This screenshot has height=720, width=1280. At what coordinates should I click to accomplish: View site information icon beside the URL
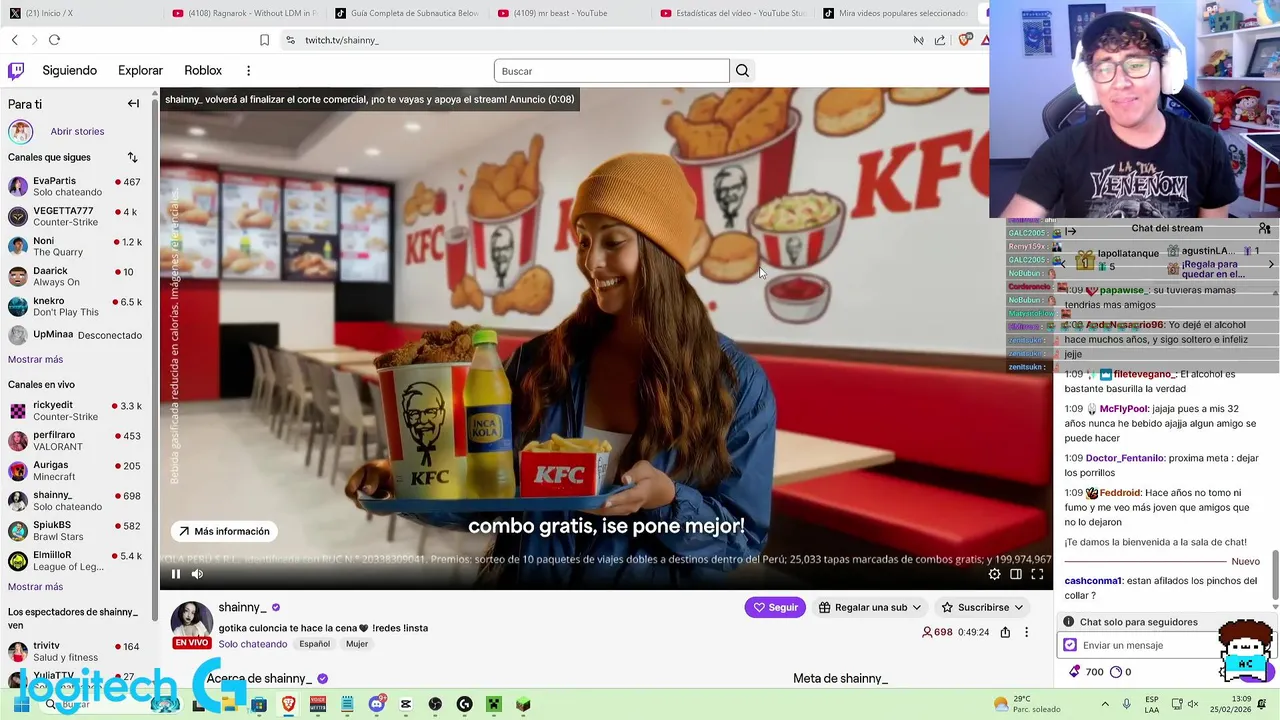[x=290, y=40]
